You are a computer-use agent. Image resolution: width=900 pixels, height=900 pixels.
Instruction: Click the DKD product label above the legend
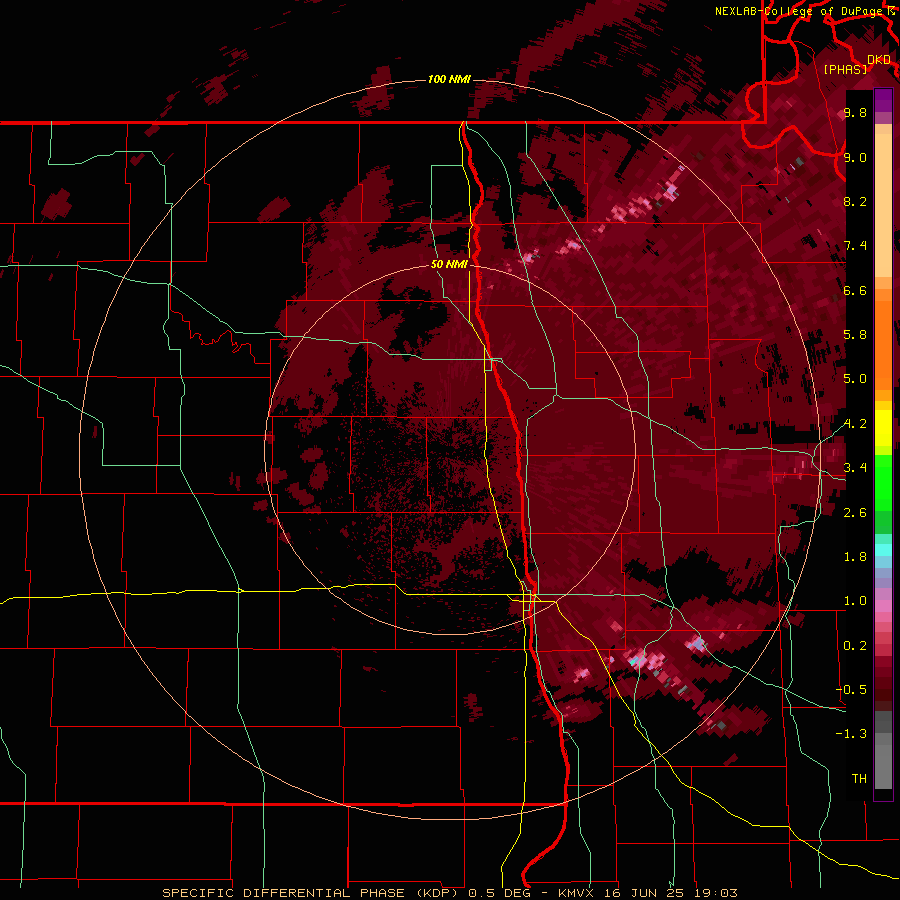pos(879,59)
